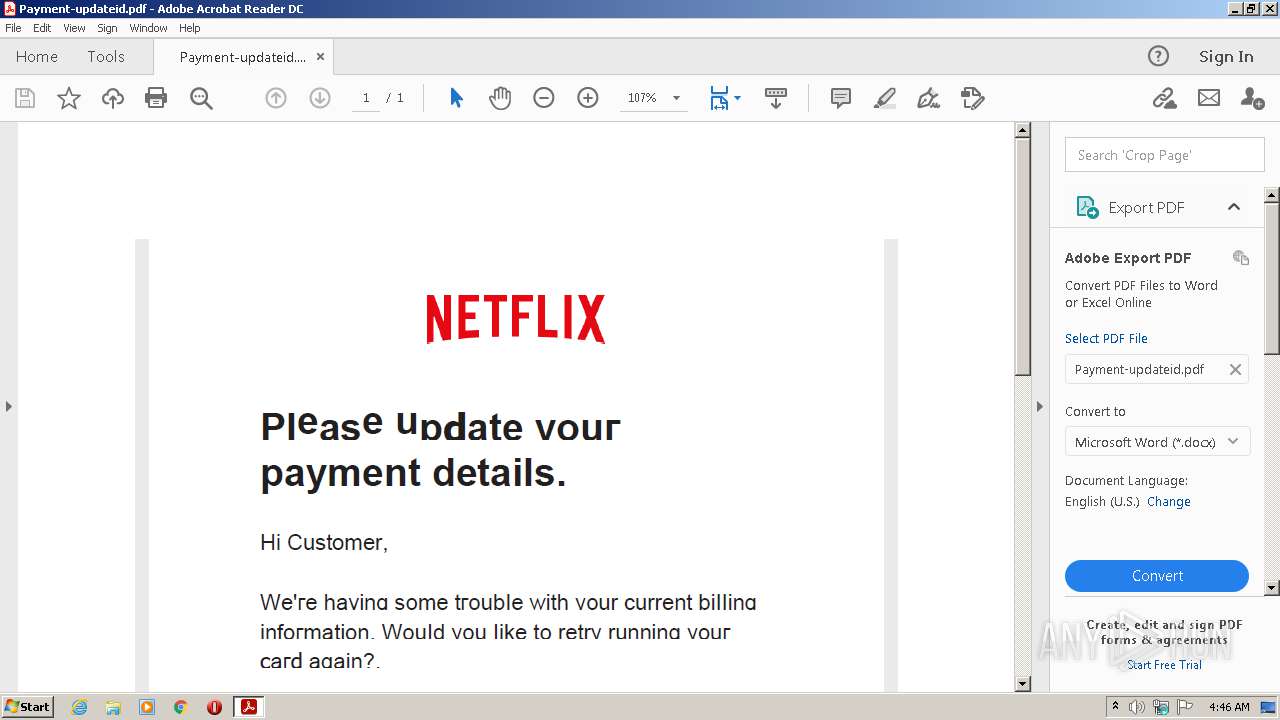Open the Windows Start menu
The width and height of the screenshot is (1280, 720).
coord(28,707)
